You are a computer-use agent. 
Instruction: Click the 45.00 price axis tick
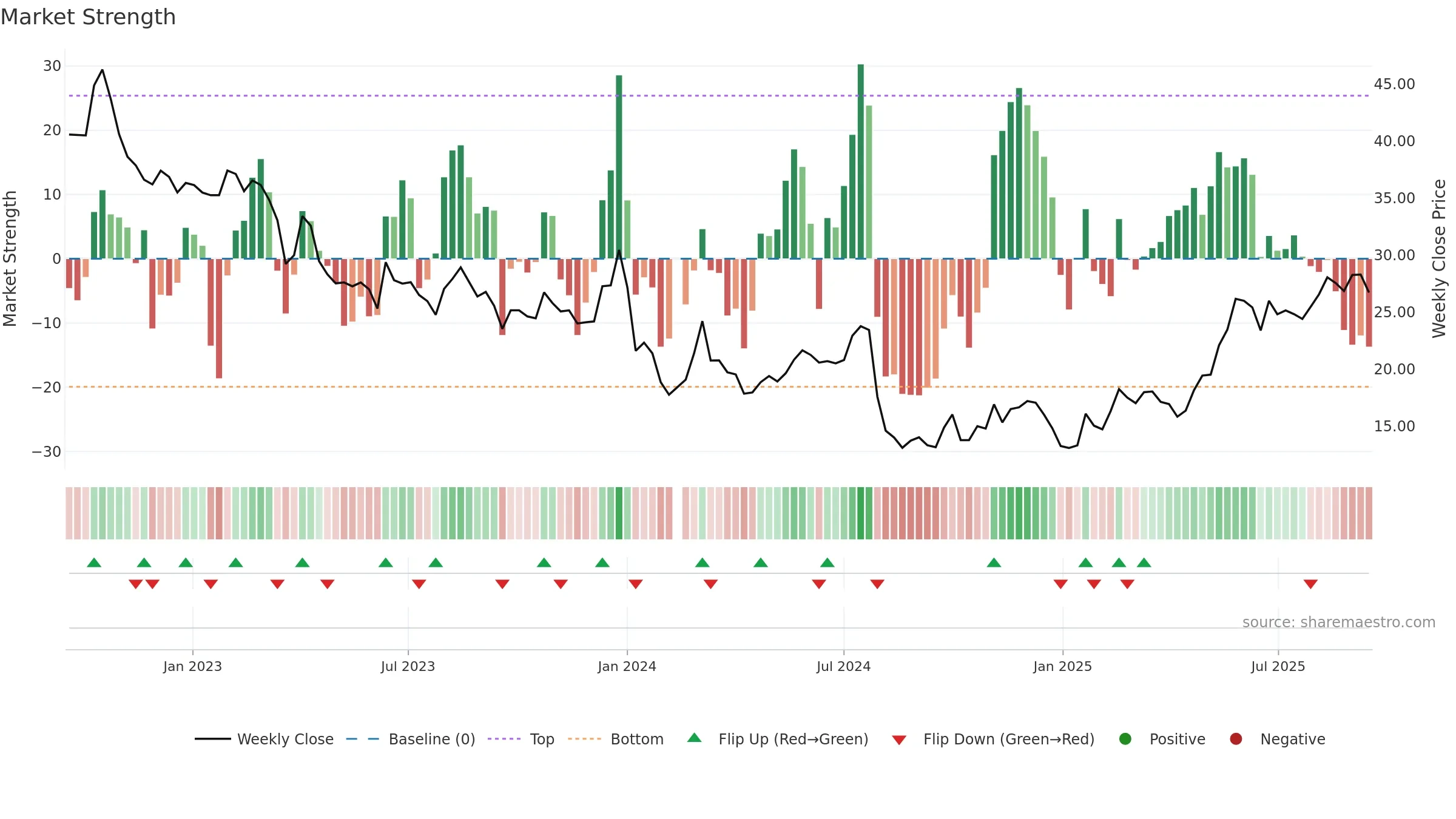tap(1394, 84)
